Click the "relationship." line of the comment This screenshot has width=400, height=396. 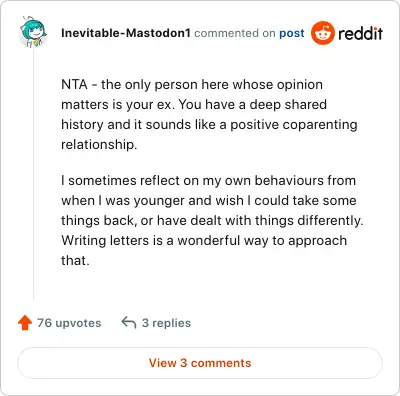[x=99, y=144]
